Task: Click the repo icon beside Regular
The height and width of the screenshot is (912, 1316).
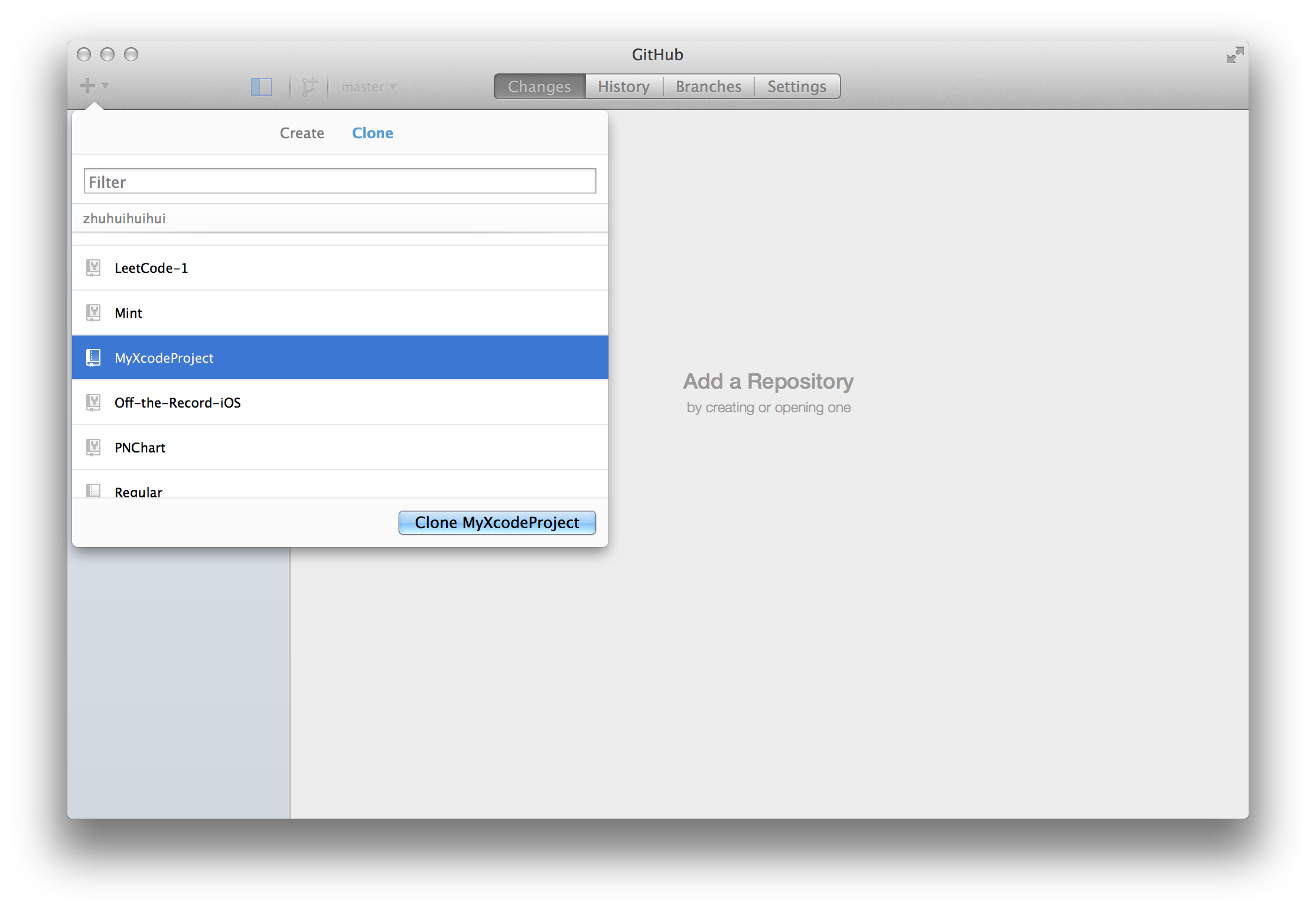Action: 93,490
